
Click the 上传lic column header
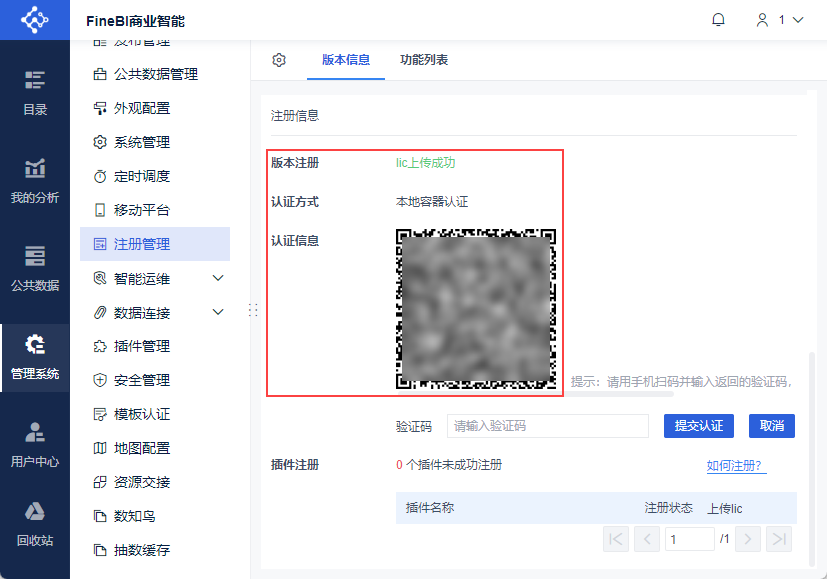[x=725, y=508]
